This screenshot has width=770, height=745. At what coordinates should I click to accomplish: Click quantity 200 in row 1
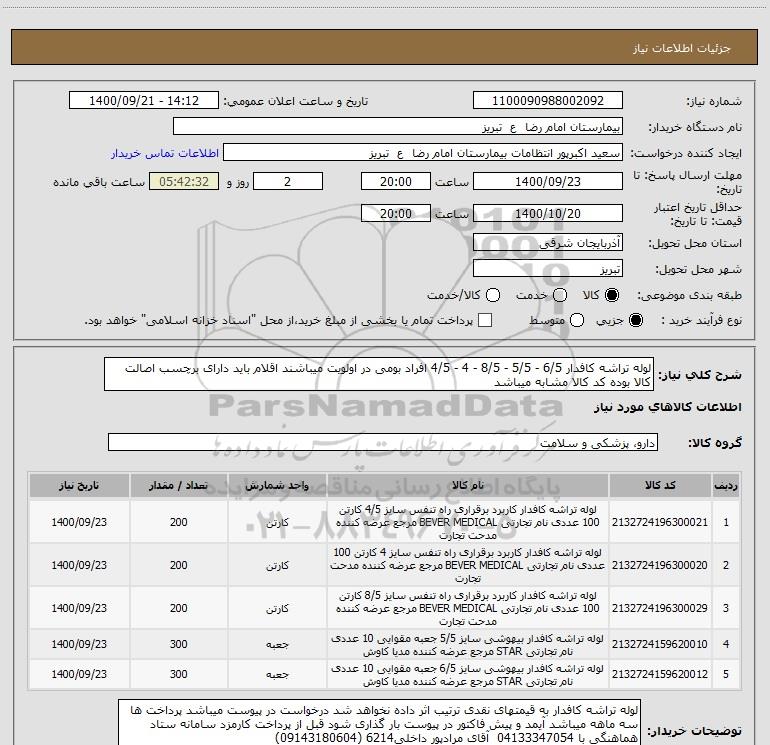(179, 522)
